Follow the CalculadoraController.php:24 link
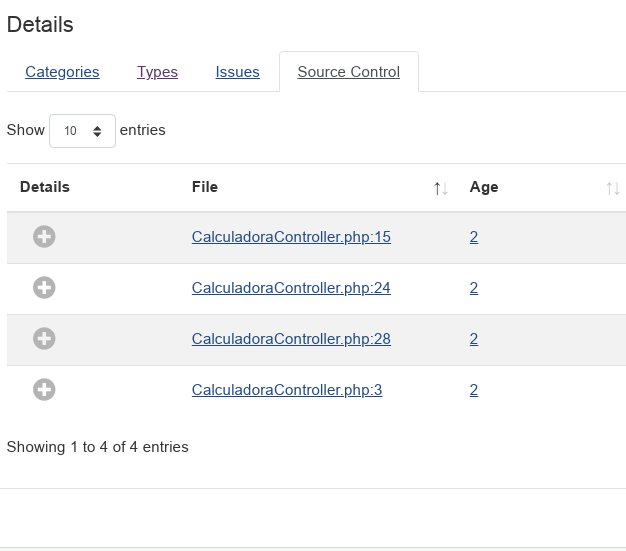626x551 pixels. coord(291,288)
